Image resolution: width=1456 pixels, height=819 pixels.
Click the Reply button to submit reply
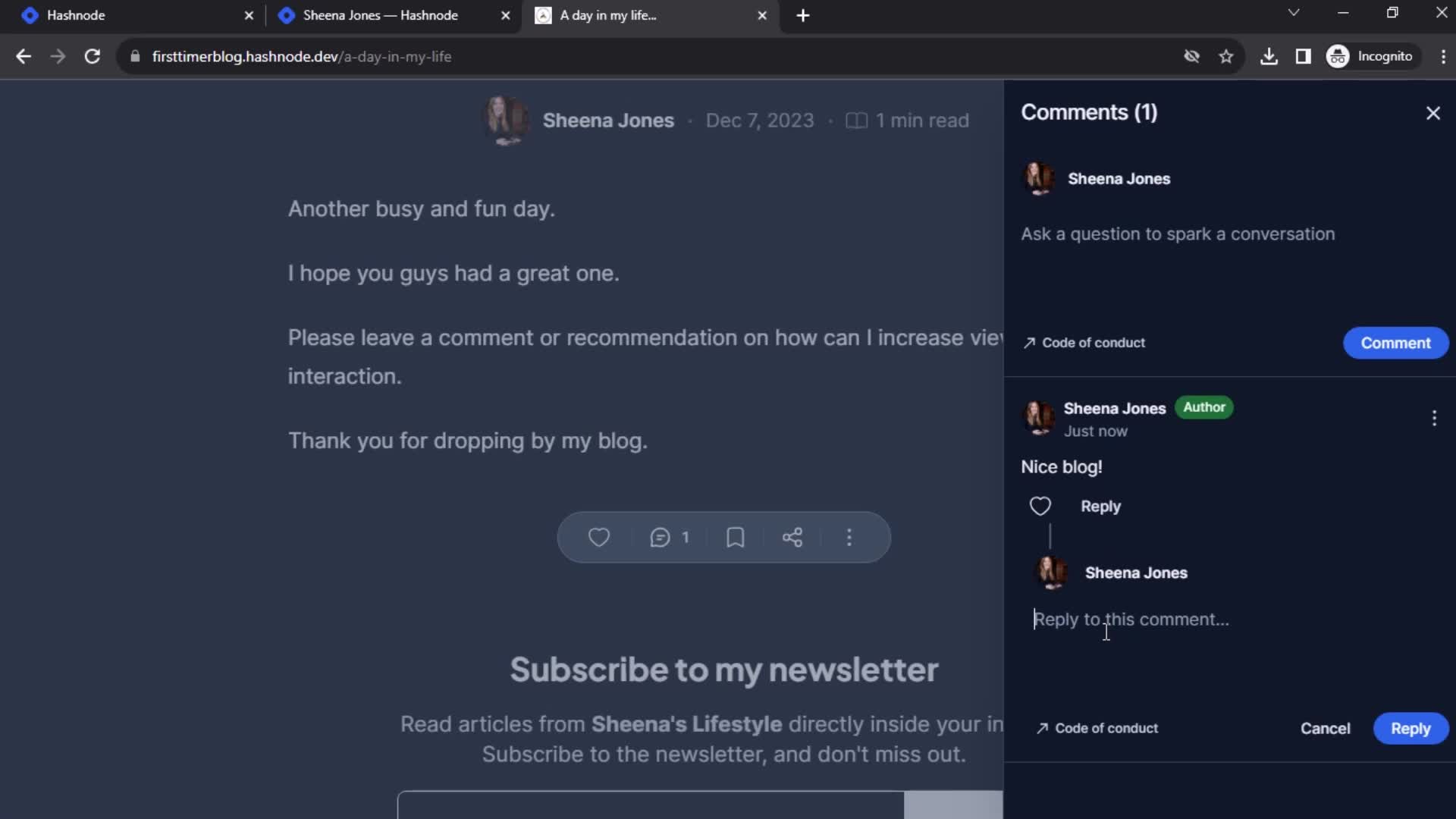[x=1411, y=728]
